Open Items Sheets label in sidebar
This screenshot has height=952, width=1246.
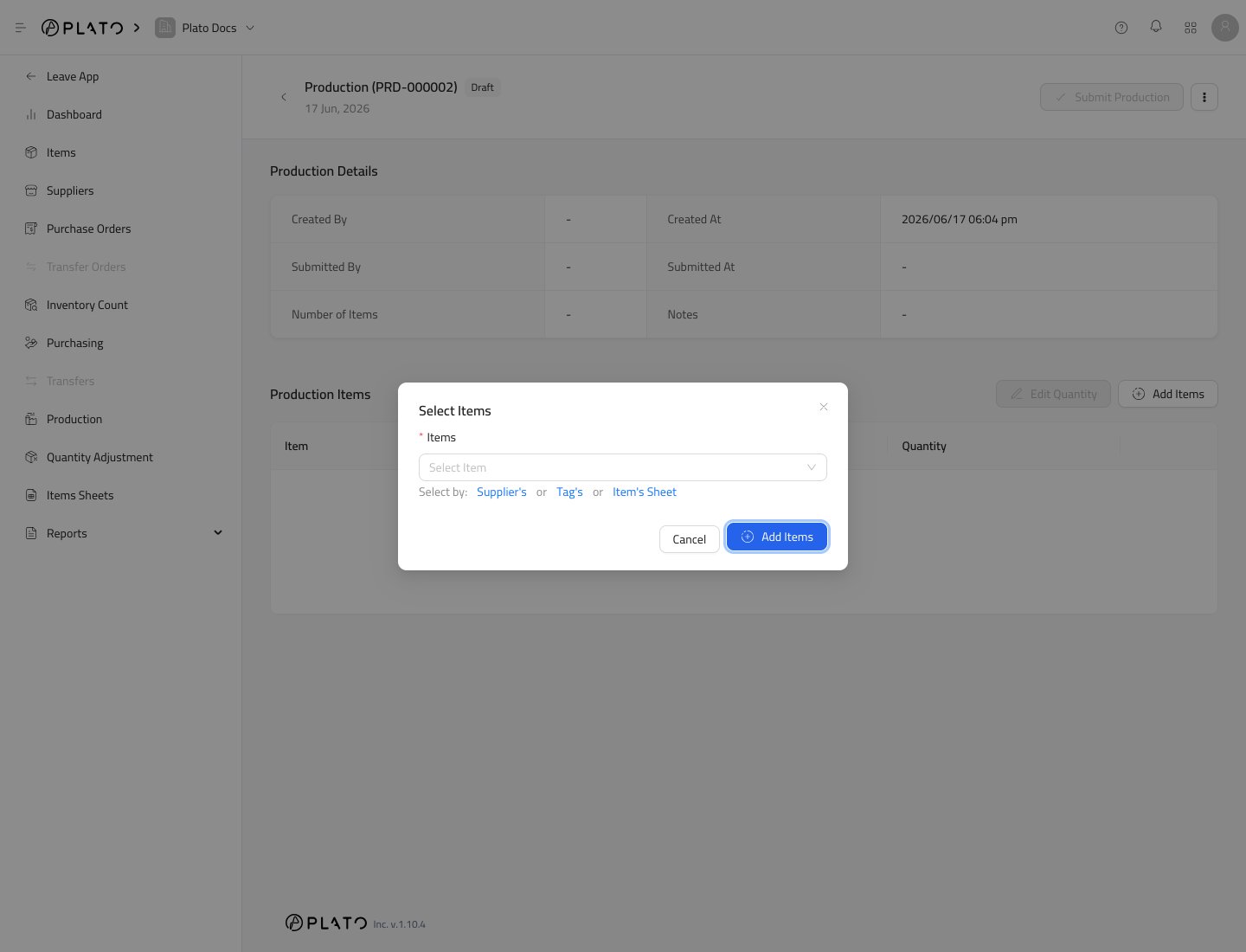[80, 495]
